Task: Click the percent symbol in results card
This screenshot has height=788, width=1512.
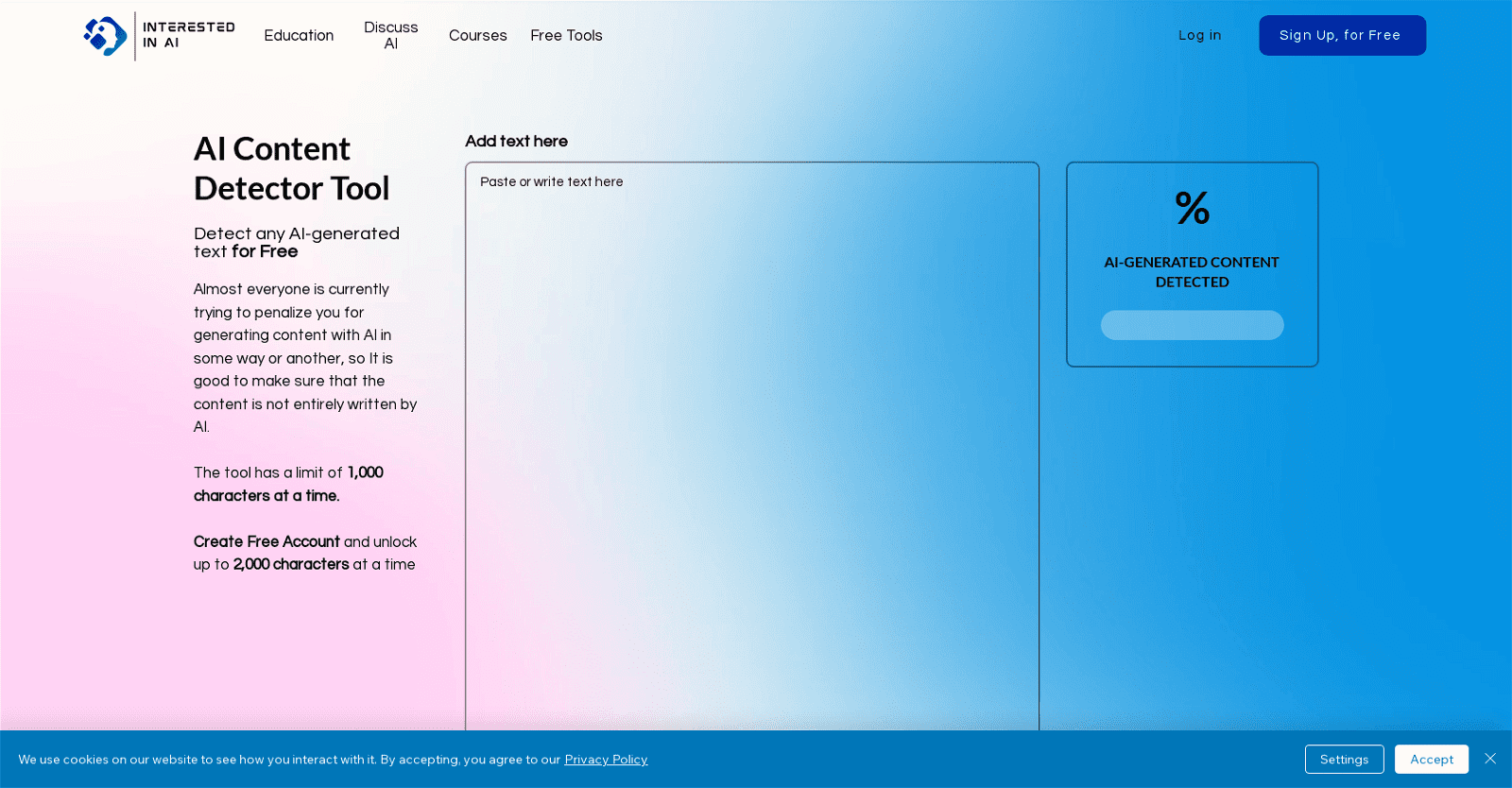Action: pos(1192,208)
